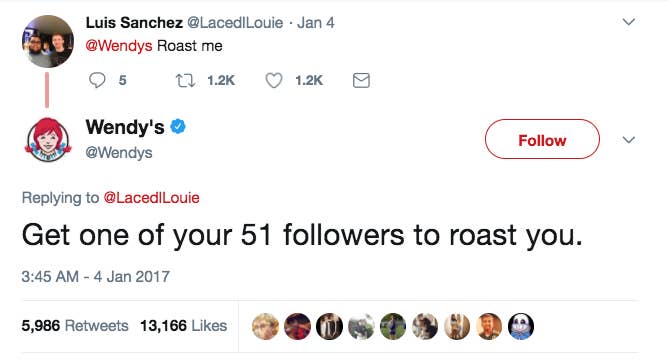Screen dimensions: 668x361
Task: Open Luis Sanchez's profile photo
Action: pyautogui.click(x=48, y=41)
